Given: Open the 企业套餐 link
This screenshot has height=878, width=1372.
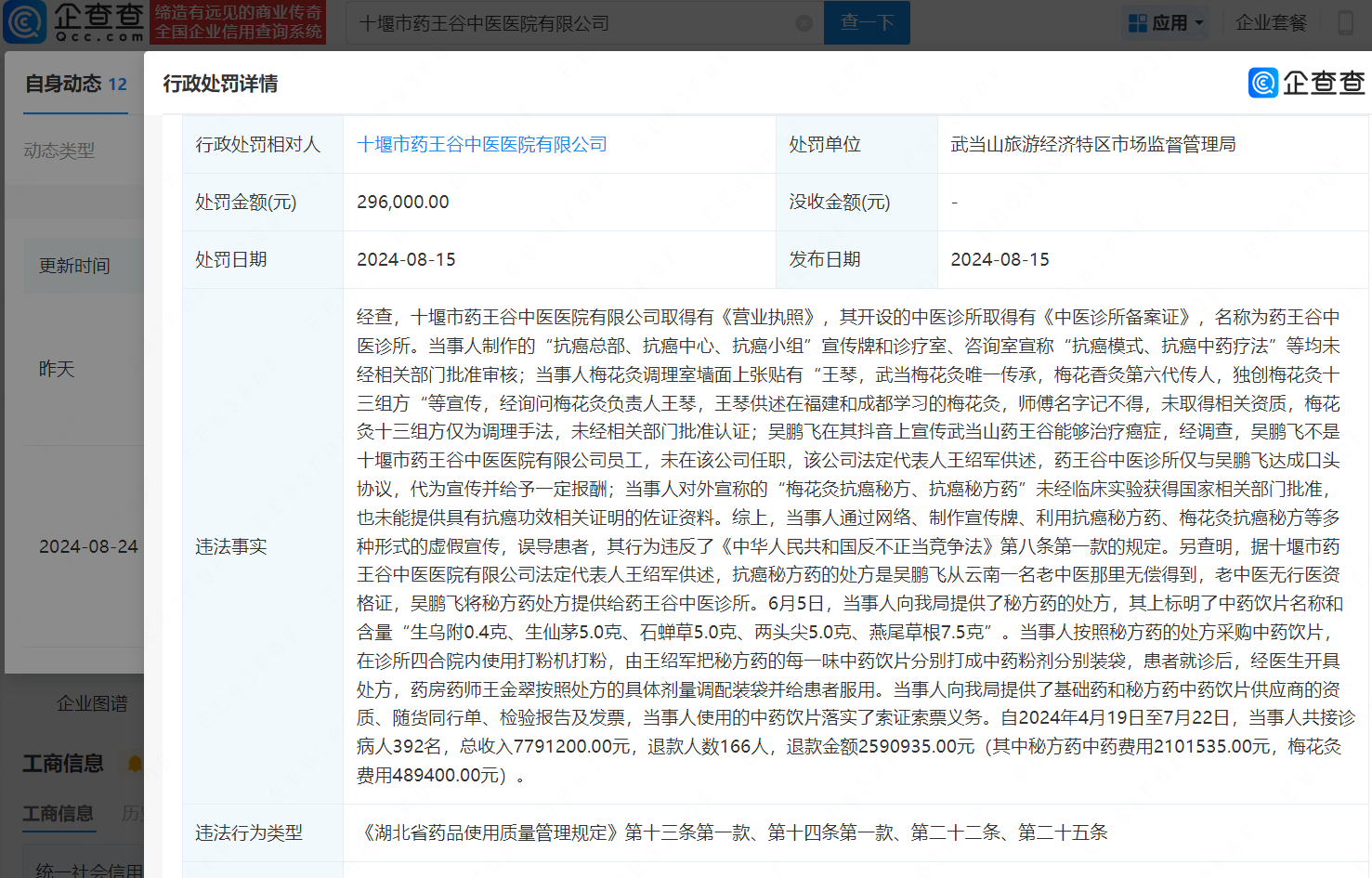Looking at the screenshot, I should 1271,22.
